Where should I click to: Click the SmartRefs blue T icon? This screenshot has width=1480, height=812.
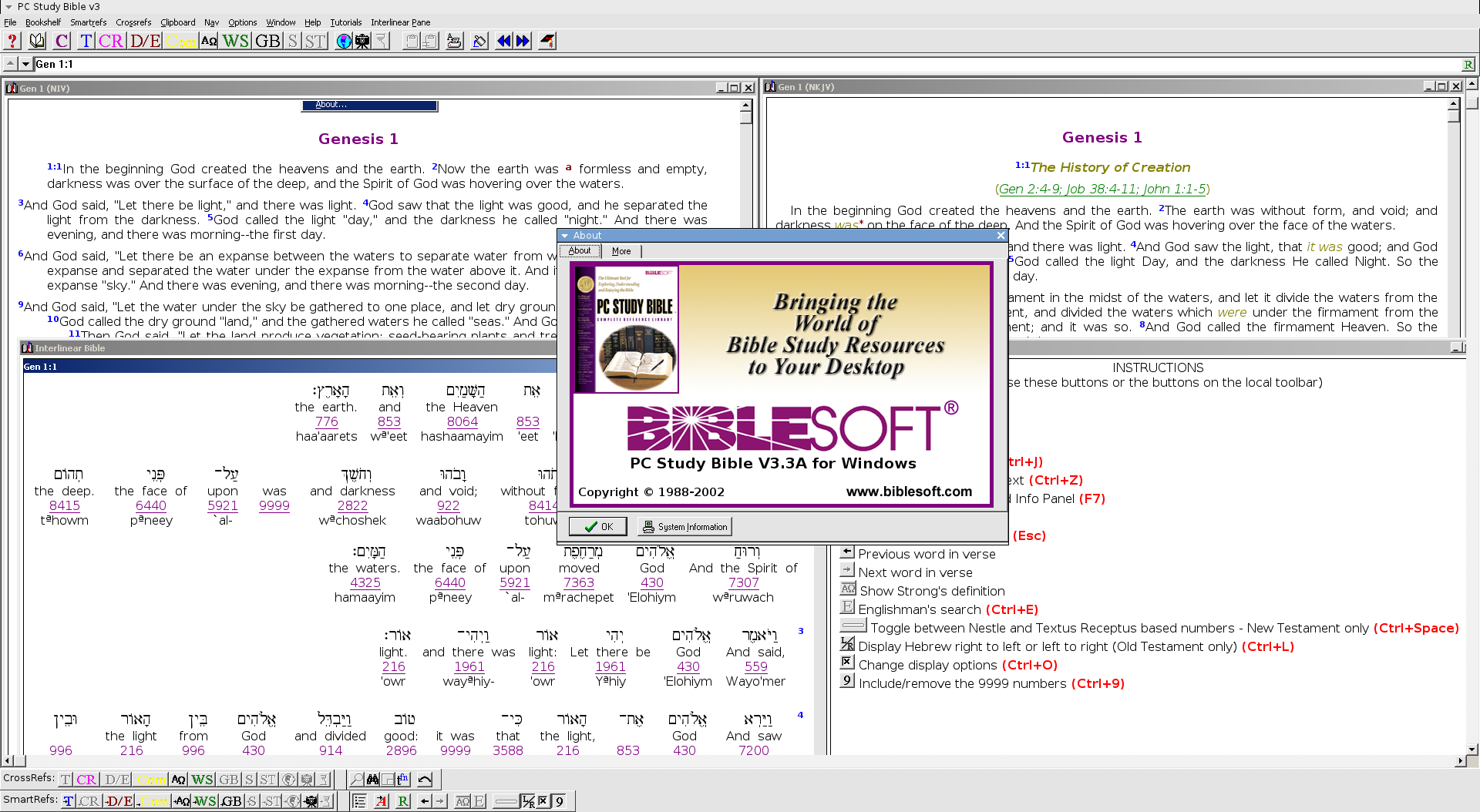coord(68,800)
